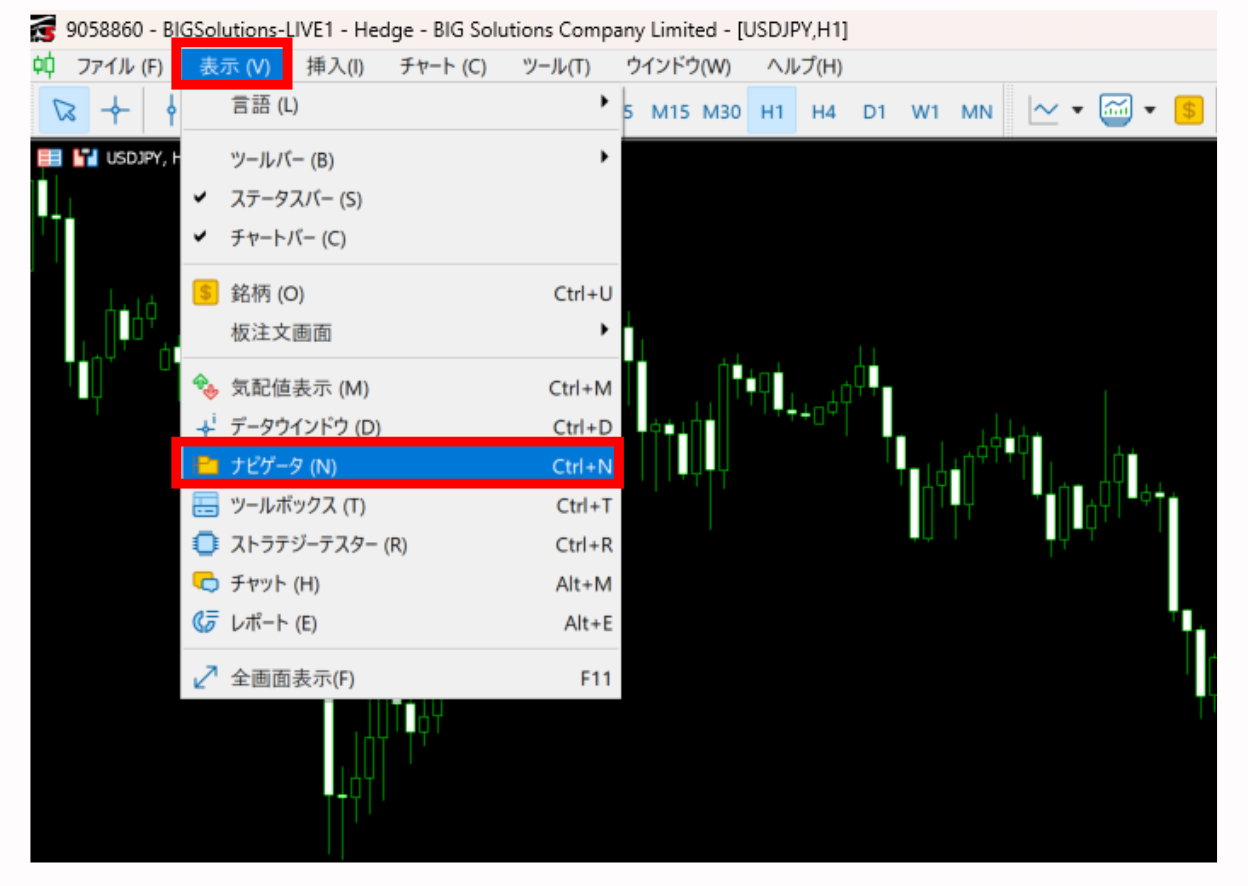The height and width of the screenshot is (886, 1248).
Task: Click the gold dollar symbols toolbar icon
Action: tap(1188, 111)
